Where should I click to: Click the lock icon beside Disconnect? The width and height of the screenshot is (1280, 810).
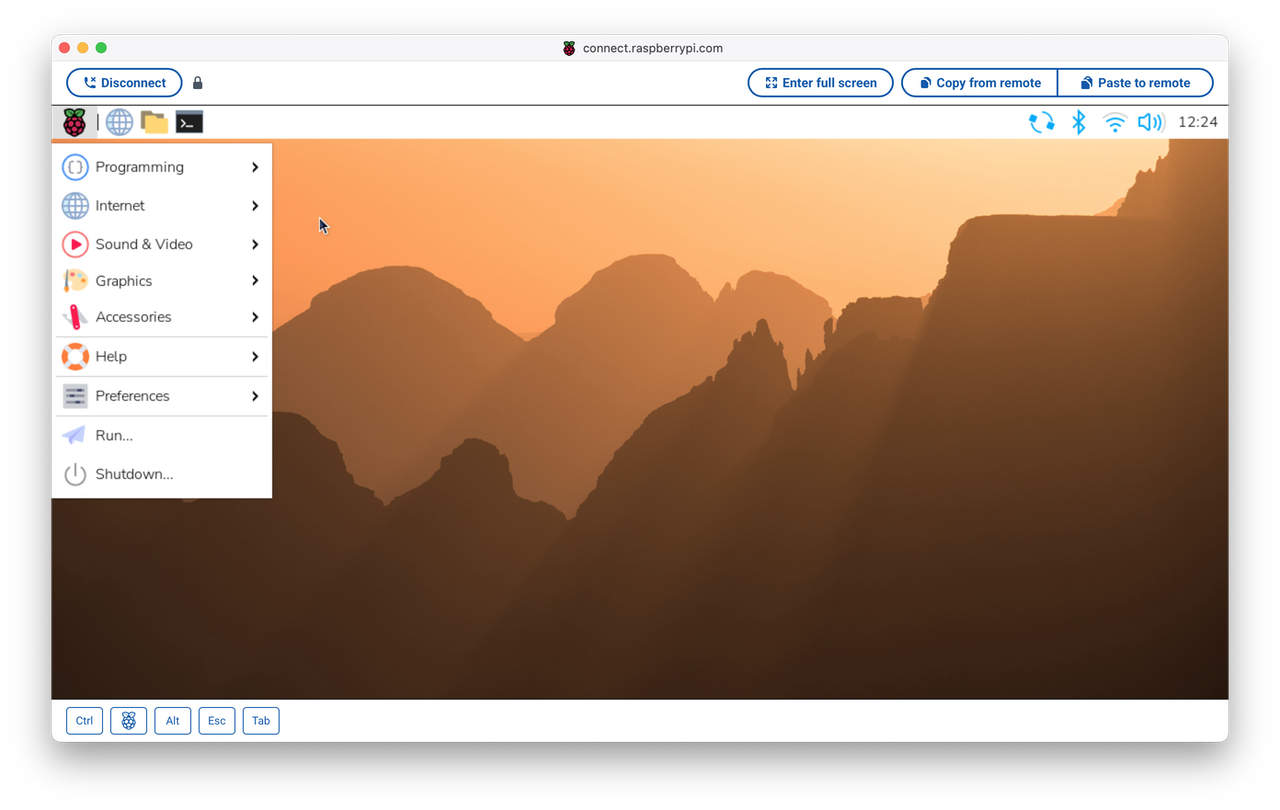(x=197, y=82)
